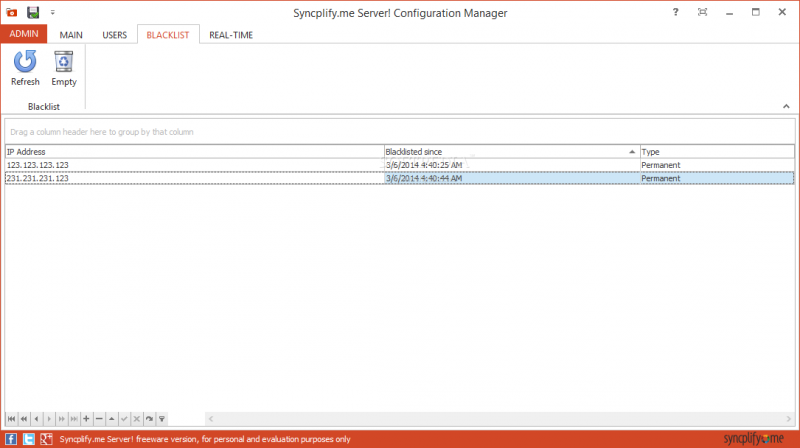
Task: Click the edit record up-triangle button
Action: click(x=111, y=419)
